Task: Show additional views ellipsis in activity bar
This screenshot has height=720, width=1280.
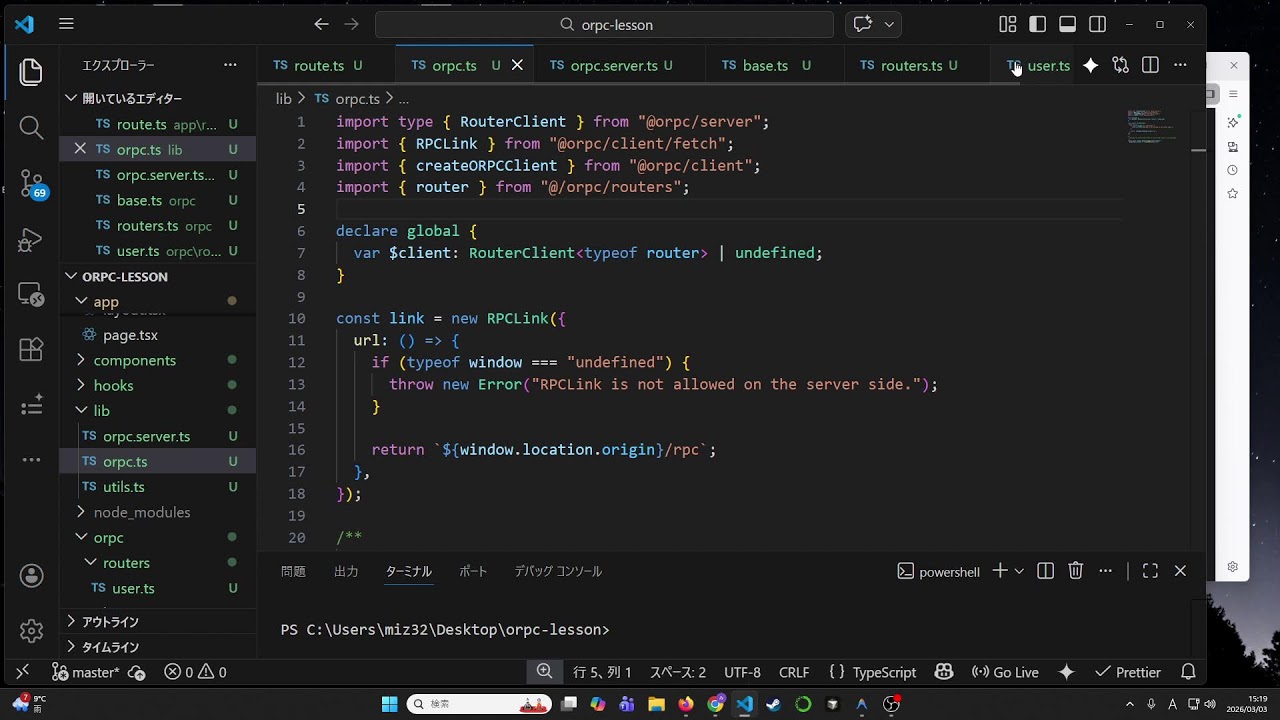Action: [31, 461]
